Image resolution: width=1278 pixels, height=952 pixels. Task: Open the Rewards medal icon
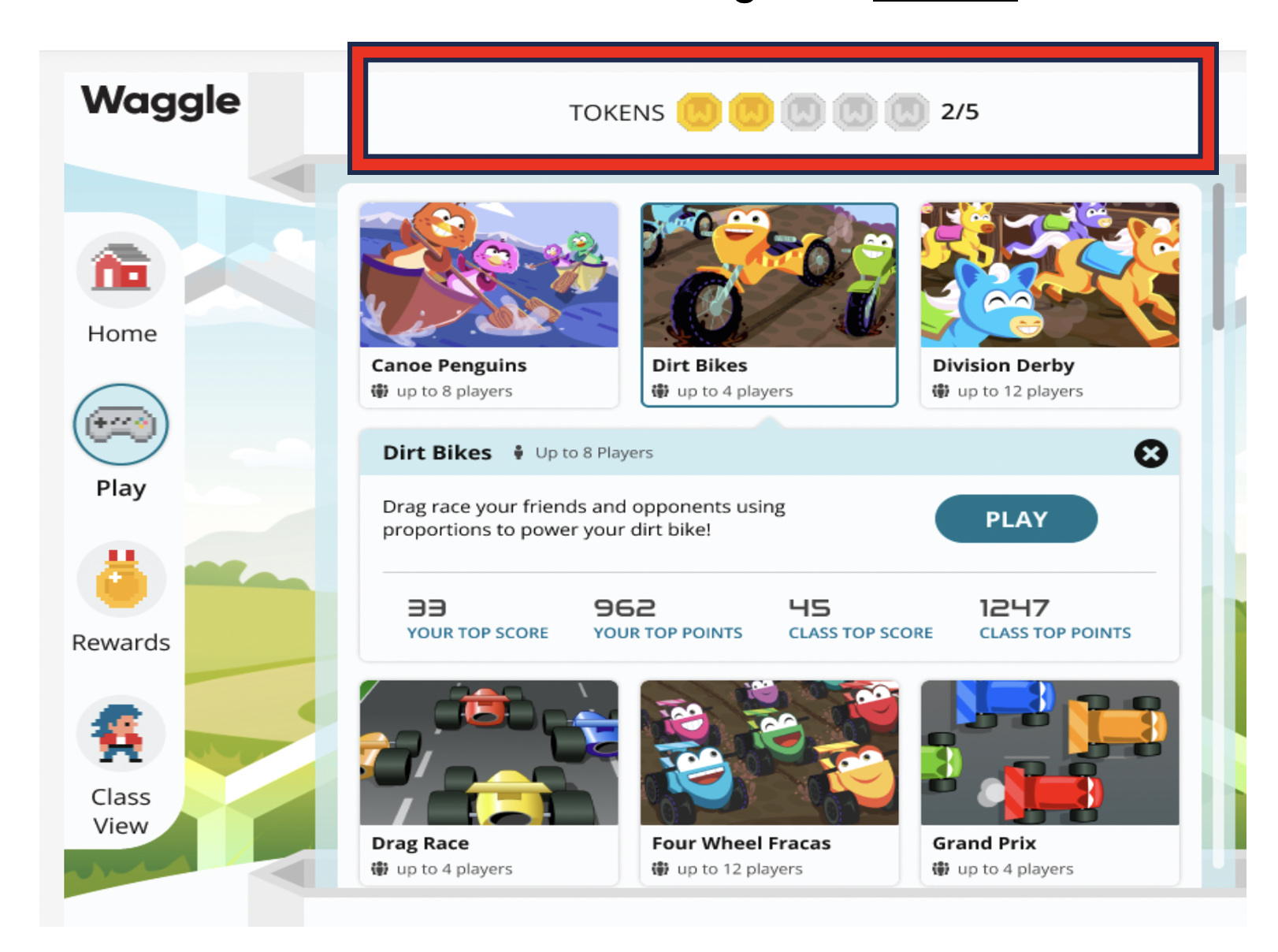(121, 580)
